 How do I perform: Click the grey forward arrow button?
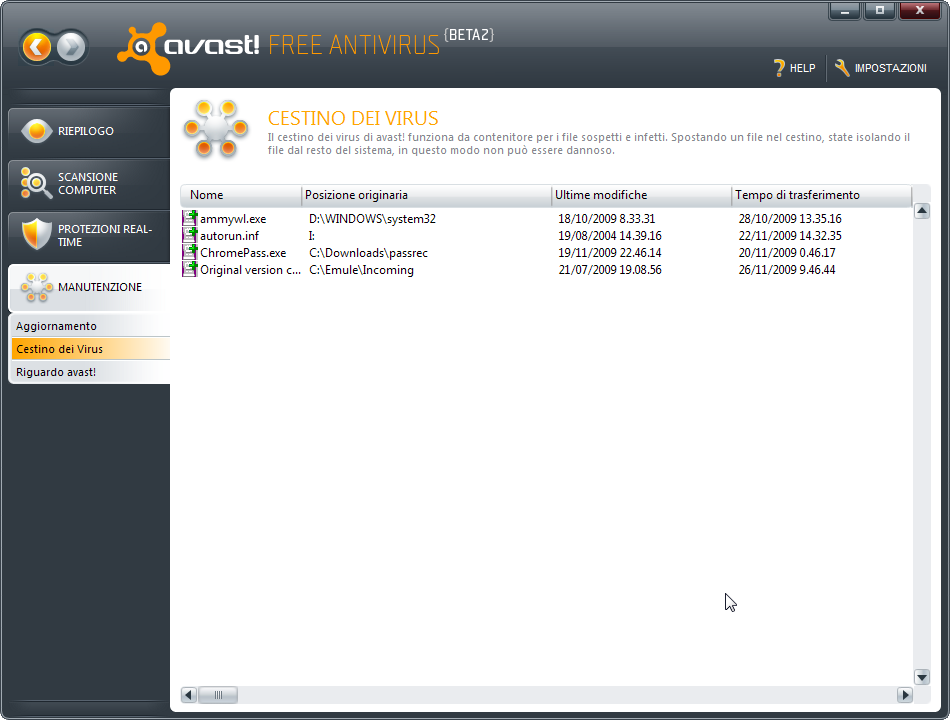(71, 47)
